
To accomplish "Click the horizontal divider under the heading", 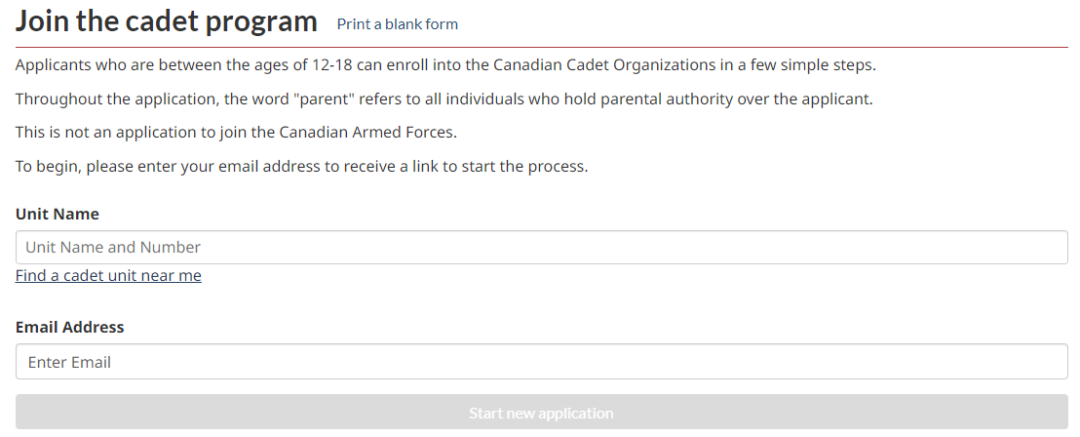I will [x=541, y=47].
